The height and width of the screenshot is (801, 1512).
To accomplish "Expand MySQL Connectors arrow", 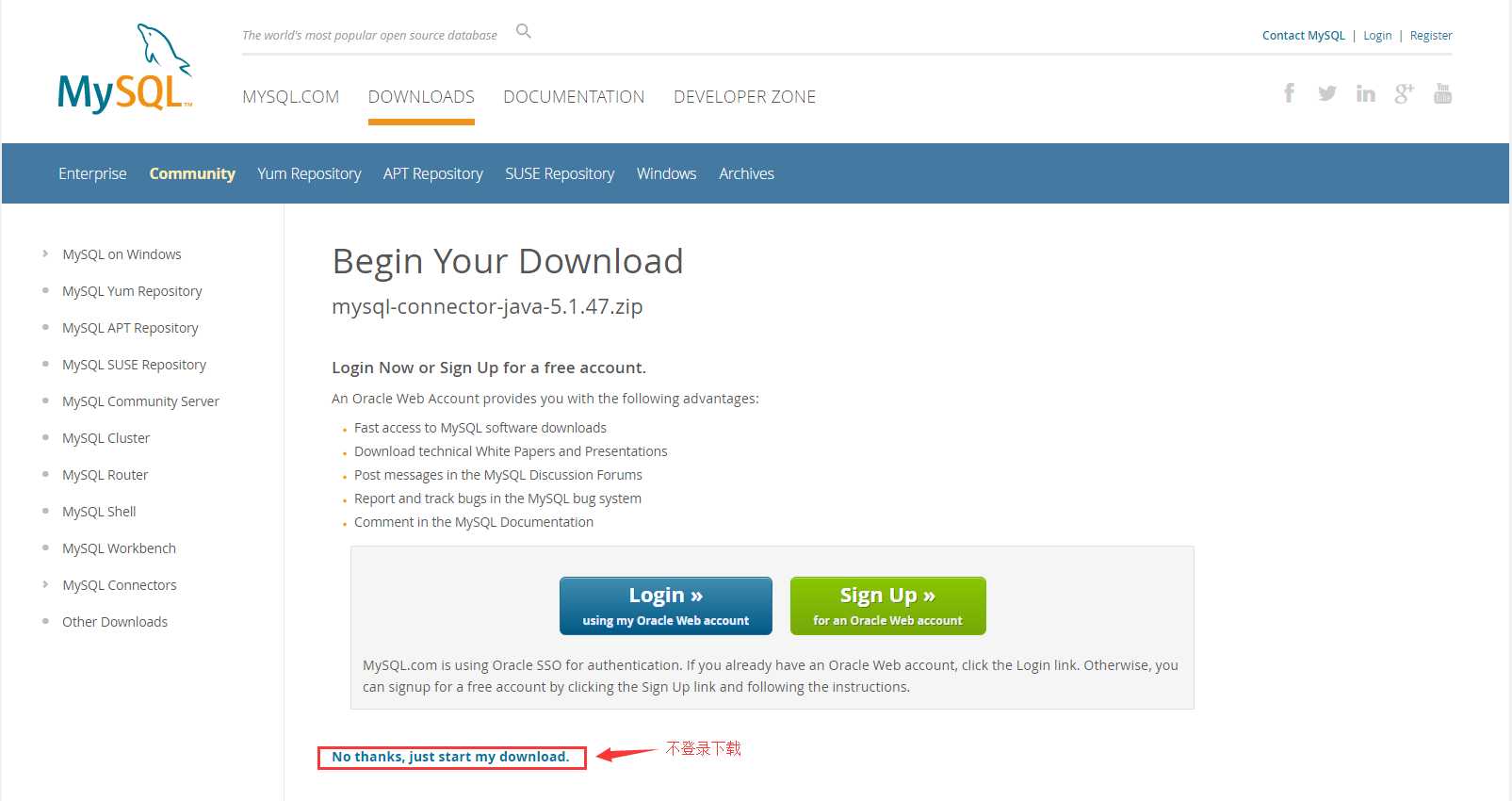I will coord(45,584).
